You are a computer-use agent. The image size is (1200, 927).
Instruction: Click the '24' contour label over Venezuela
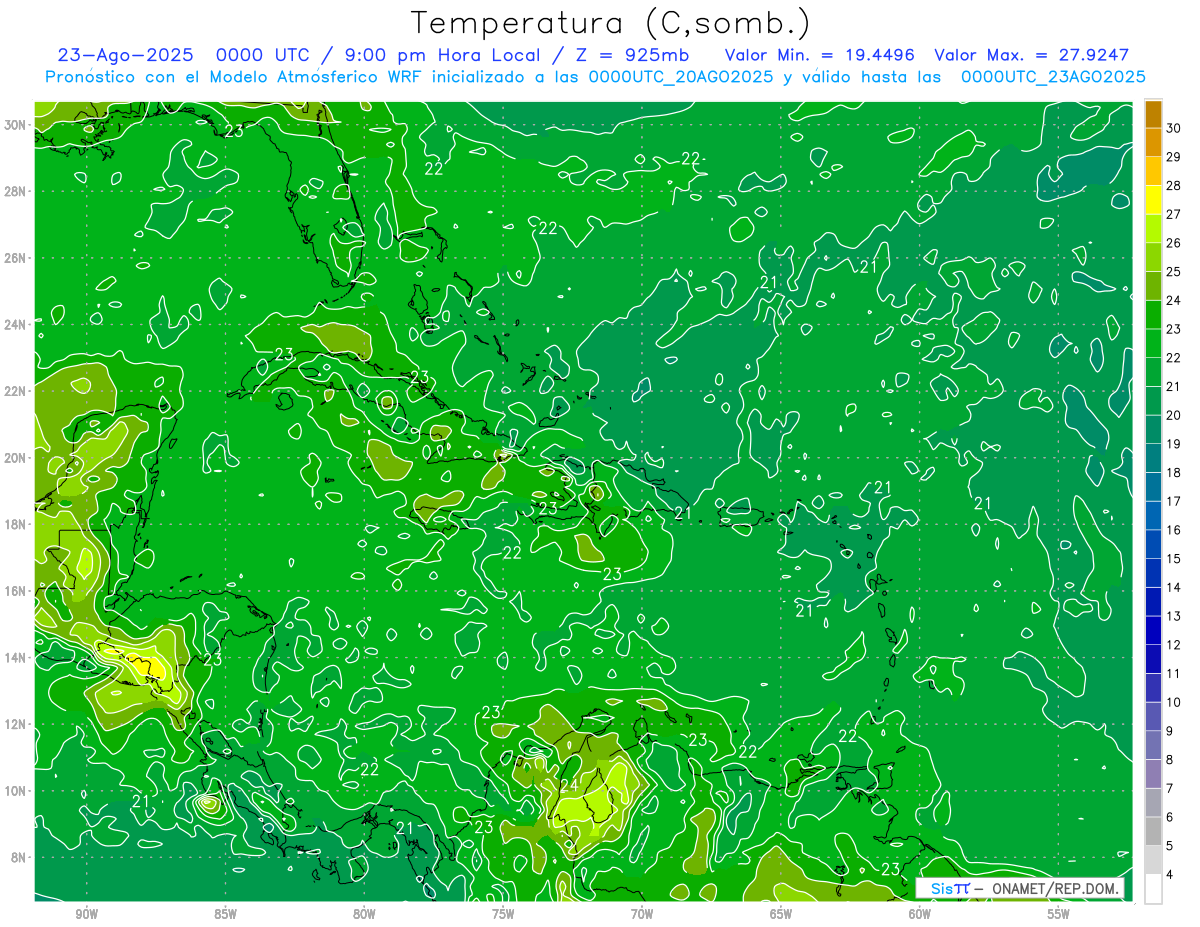tap(569, 787)
